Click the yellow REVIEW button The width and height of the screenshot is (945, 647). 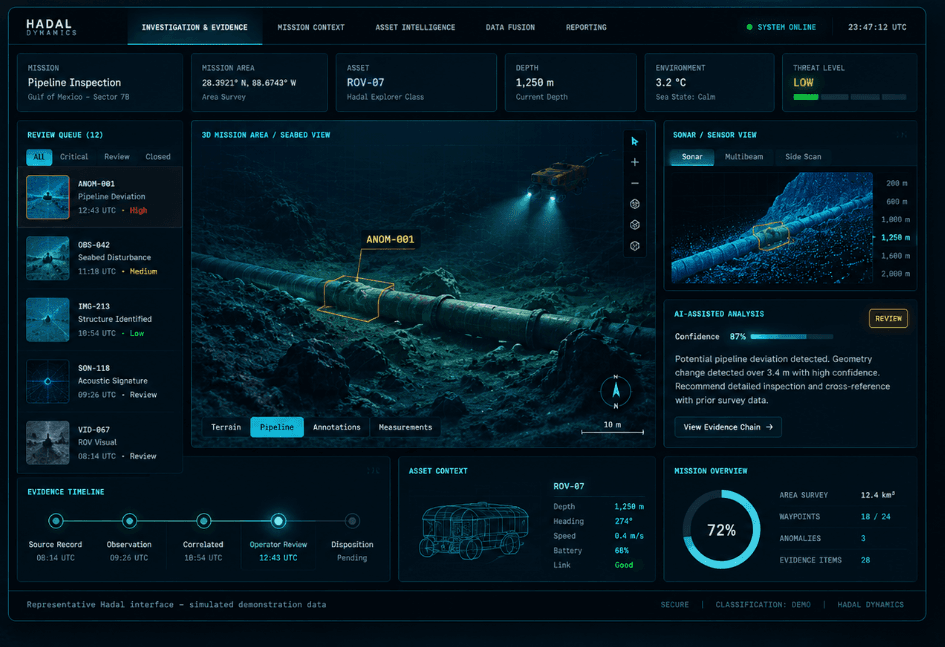(888, 319)
